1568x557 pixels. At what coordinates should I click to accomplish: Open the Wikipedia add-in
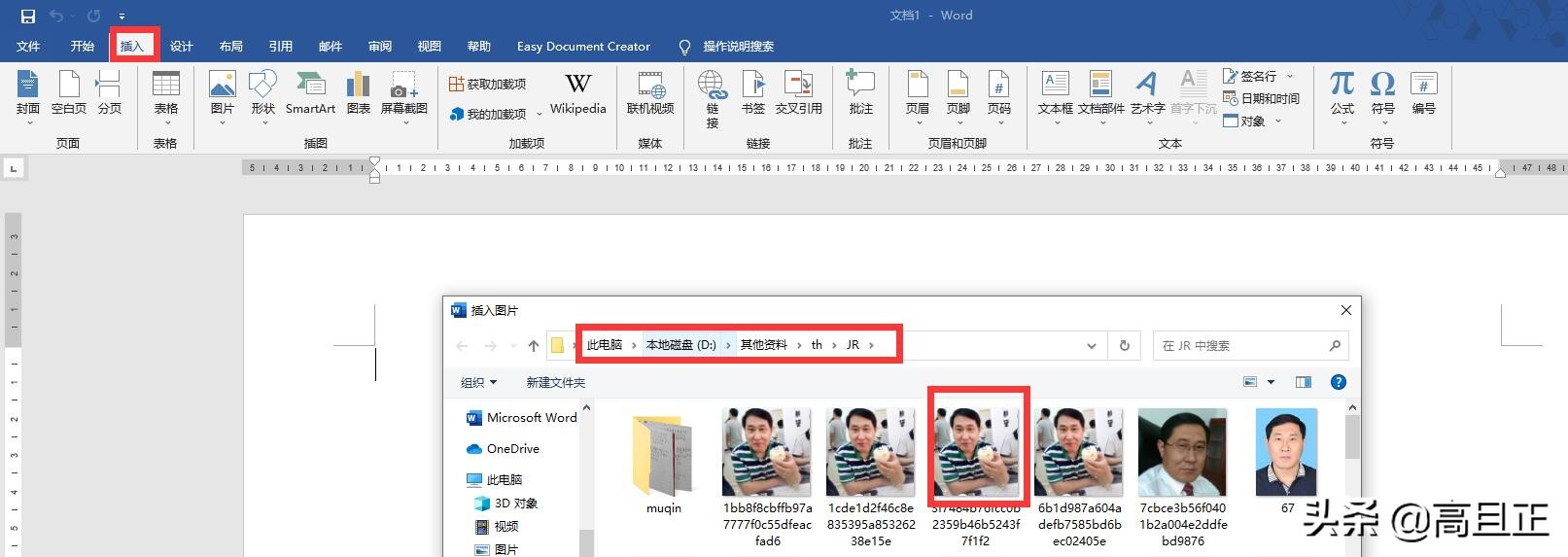[578, 93]
